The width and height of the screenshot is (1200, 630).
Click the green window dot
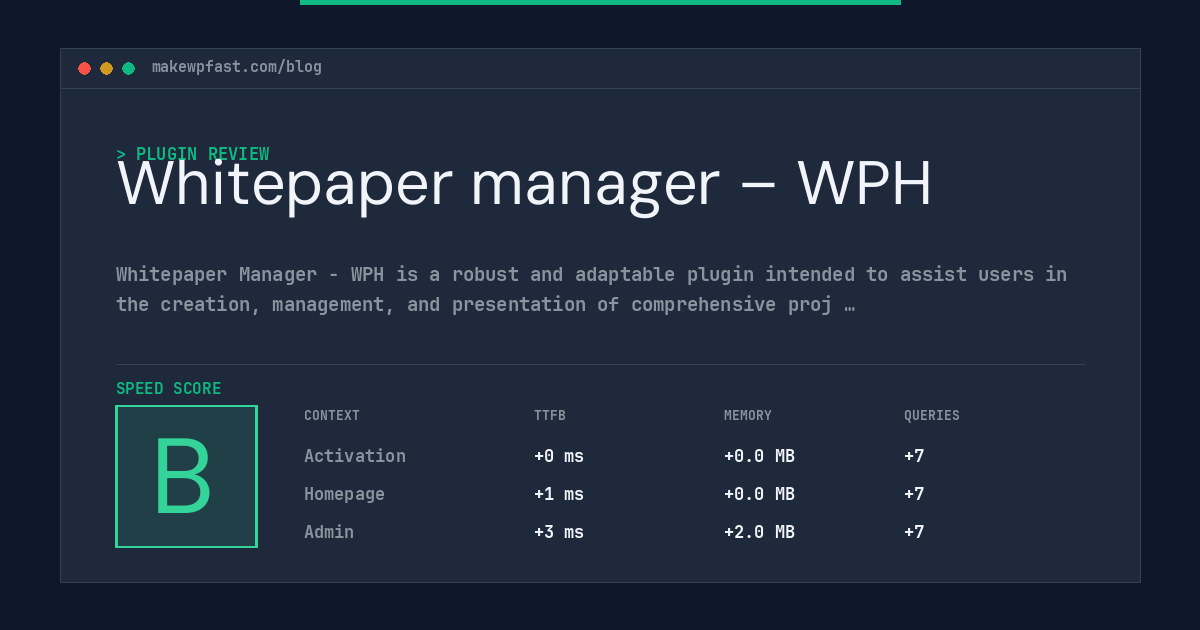128,68
